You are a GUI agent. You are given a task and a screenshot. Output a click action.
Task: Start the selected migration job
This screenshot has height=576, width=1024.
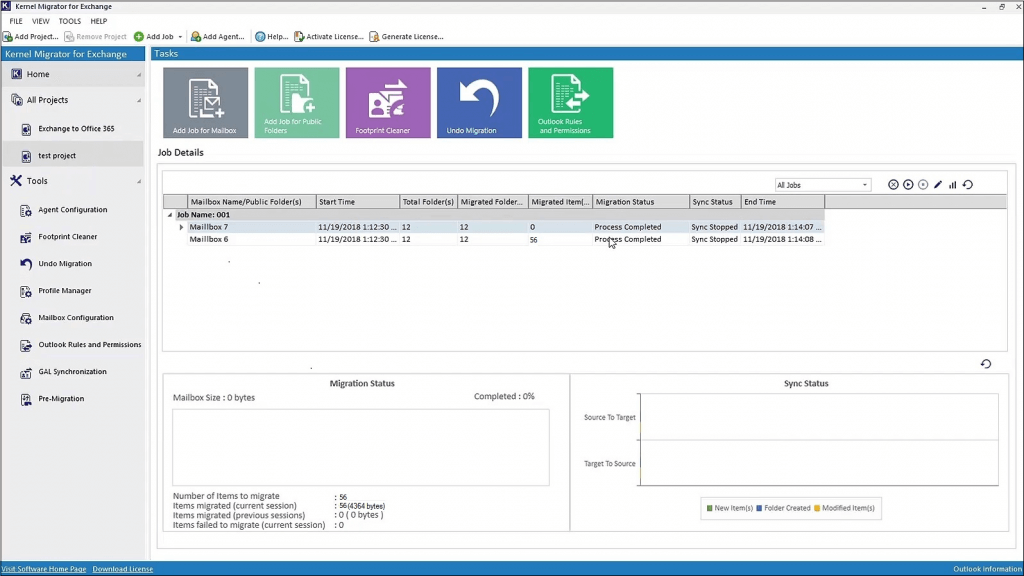[908, 184]
